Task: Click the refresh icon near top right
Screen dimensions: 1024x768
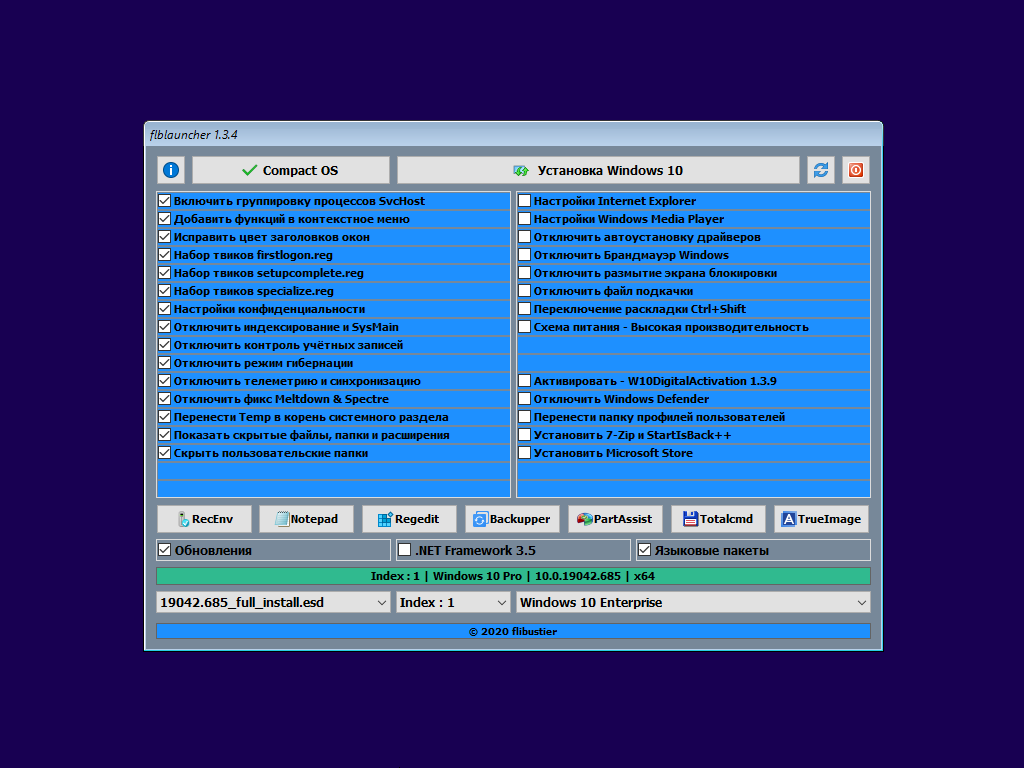Action: (820, 169)
